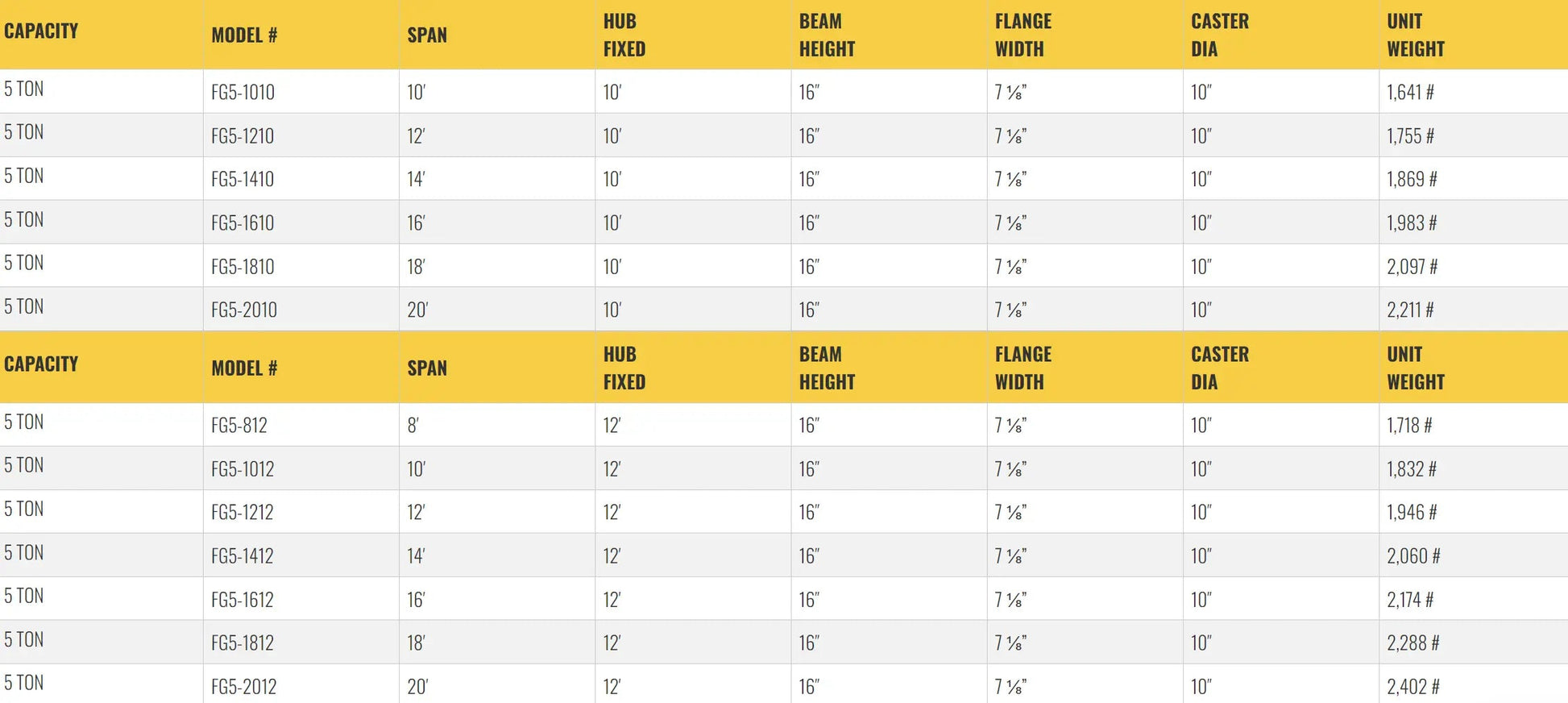1568x703 pixels.
Task: Select the 2,402 # unit weight
Action: pyautogui.click(x=1412, y=687)
